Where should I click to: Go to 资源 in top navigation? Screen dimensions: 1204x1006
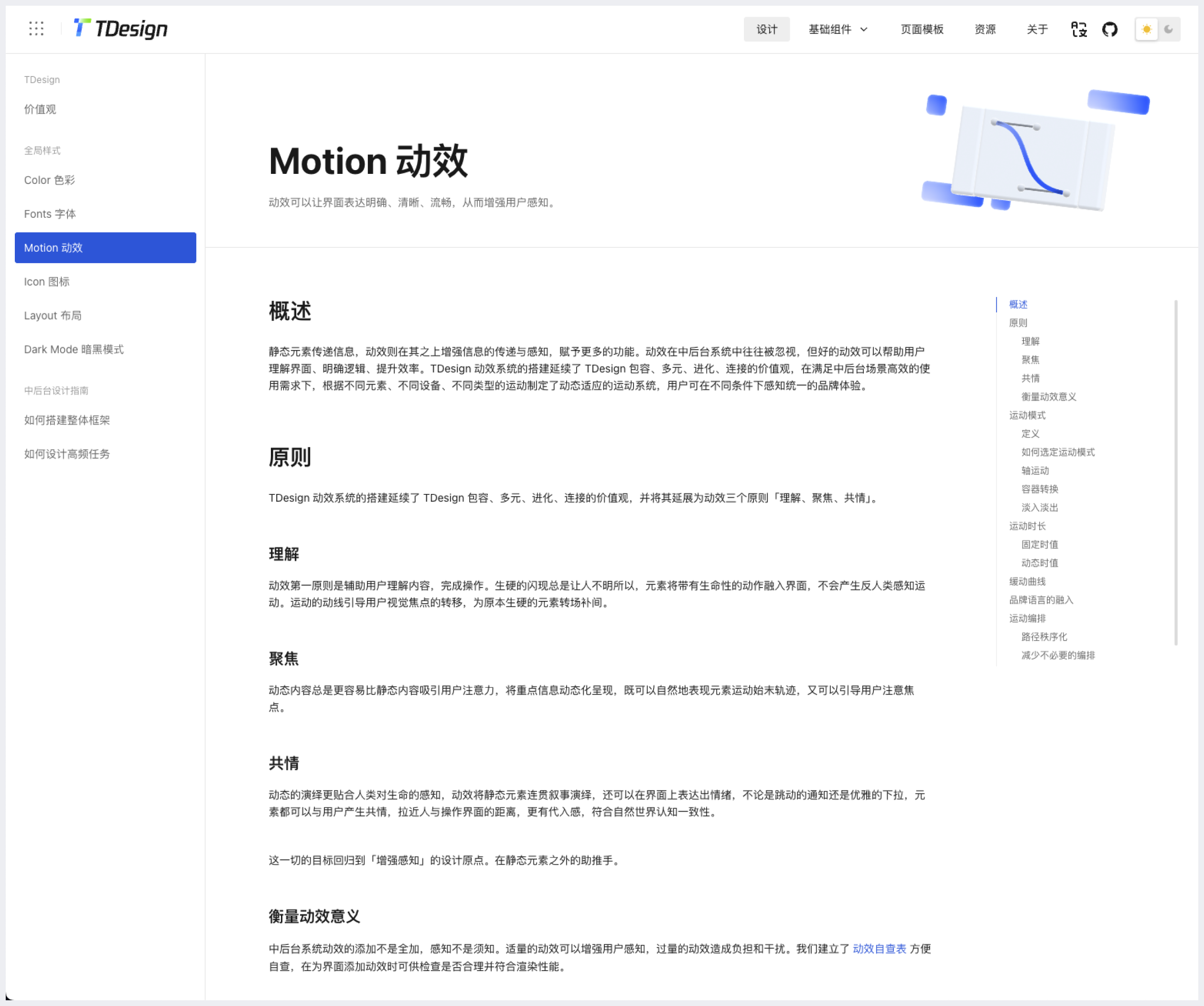click(x=985, y=29)
